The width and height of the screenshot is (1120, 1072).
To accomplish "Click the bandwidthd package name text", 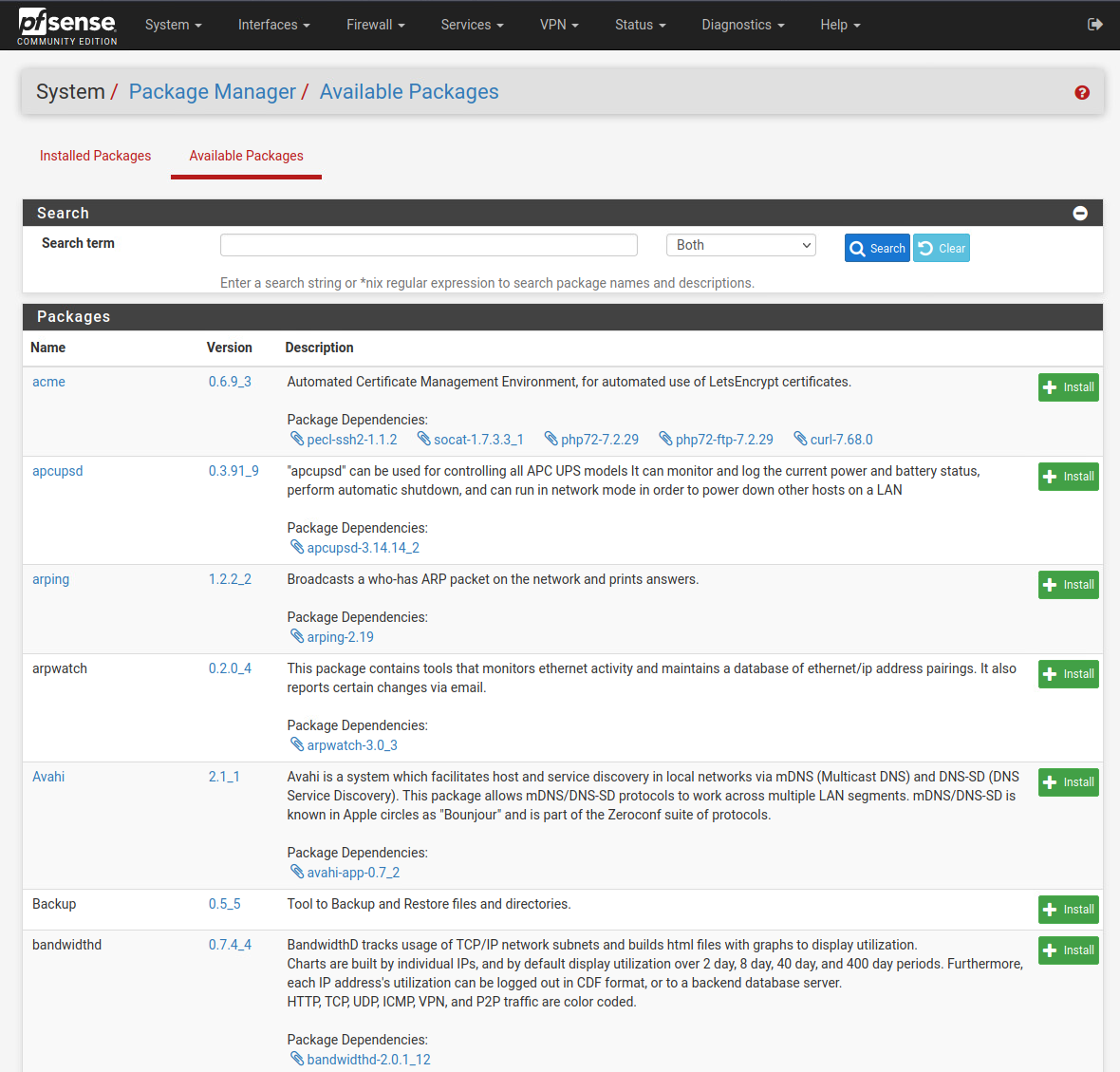I will tap(67, 945).
